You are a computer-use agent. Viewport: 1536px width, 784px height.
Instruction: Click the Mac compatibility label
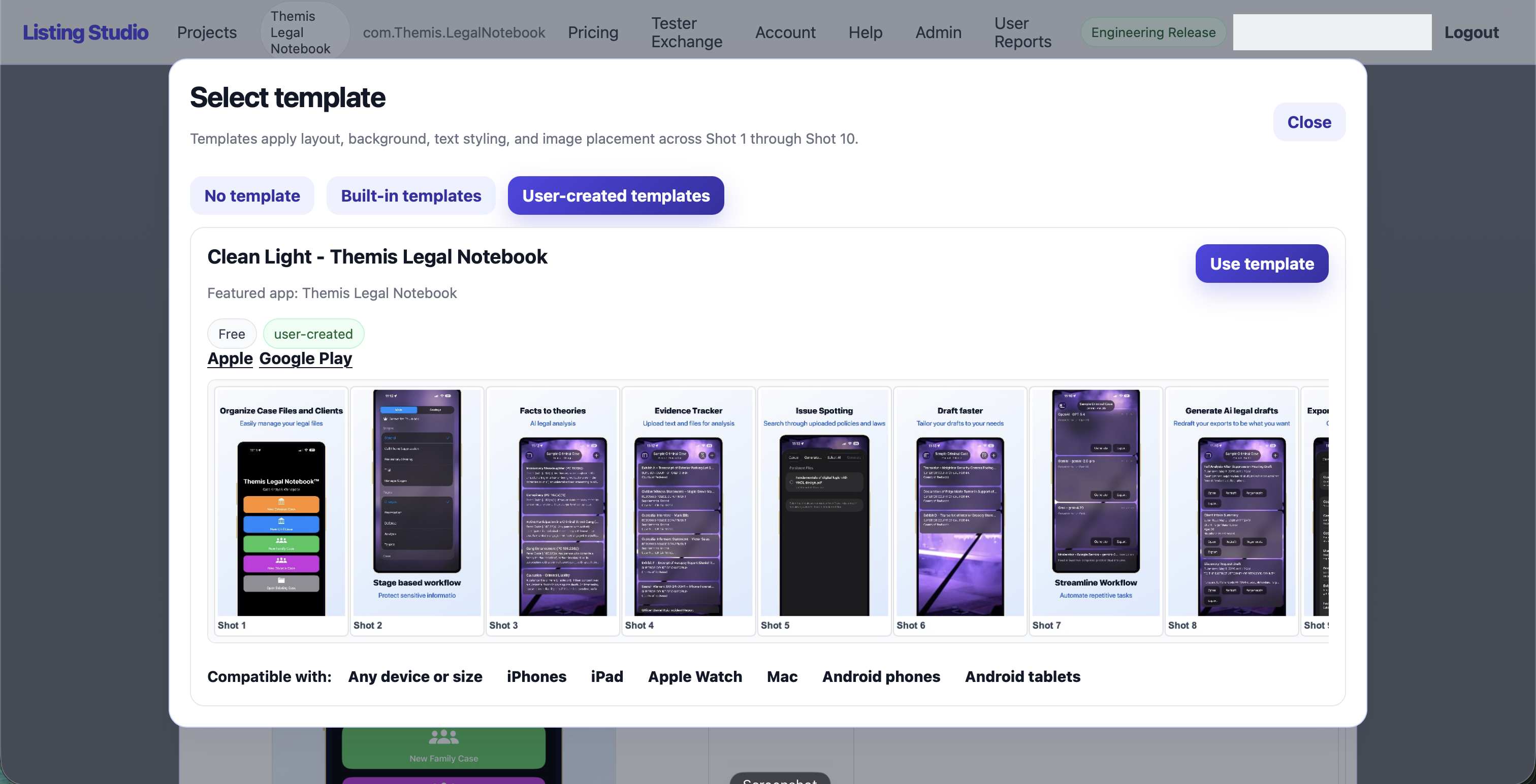[782, 677]
